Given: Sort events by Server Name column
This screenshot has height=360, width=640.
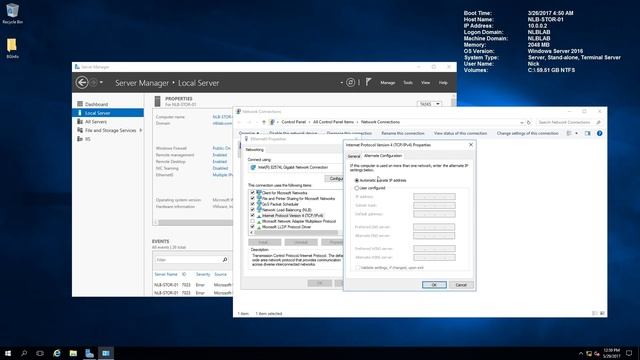Looking at the screenshot, I should (x=166, y=274).
